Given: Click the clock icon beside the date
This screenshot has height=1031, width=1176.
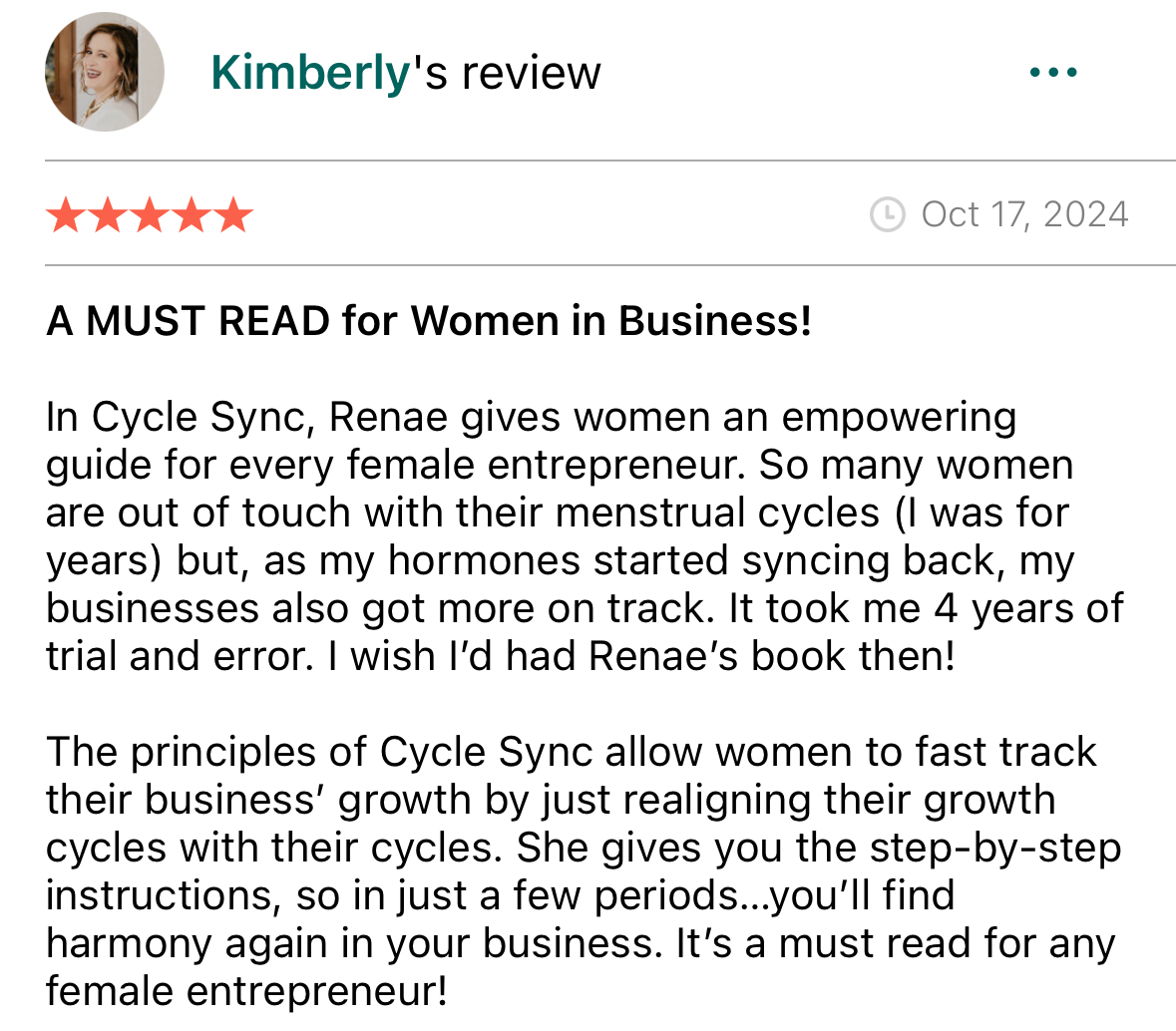Looking at the screenshot, I should [x=888, y=214].
